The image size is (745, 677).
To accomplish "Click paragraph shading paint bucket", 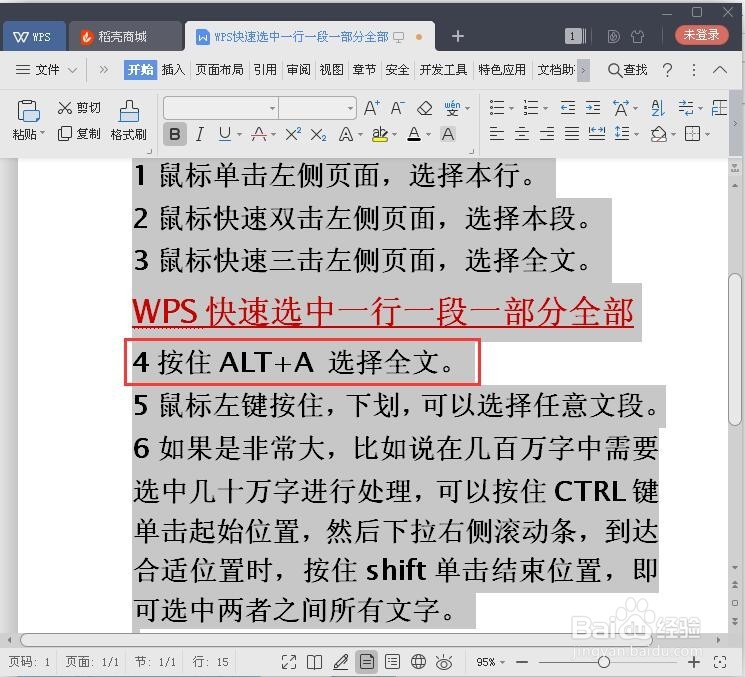I will (x=659, y=134).
